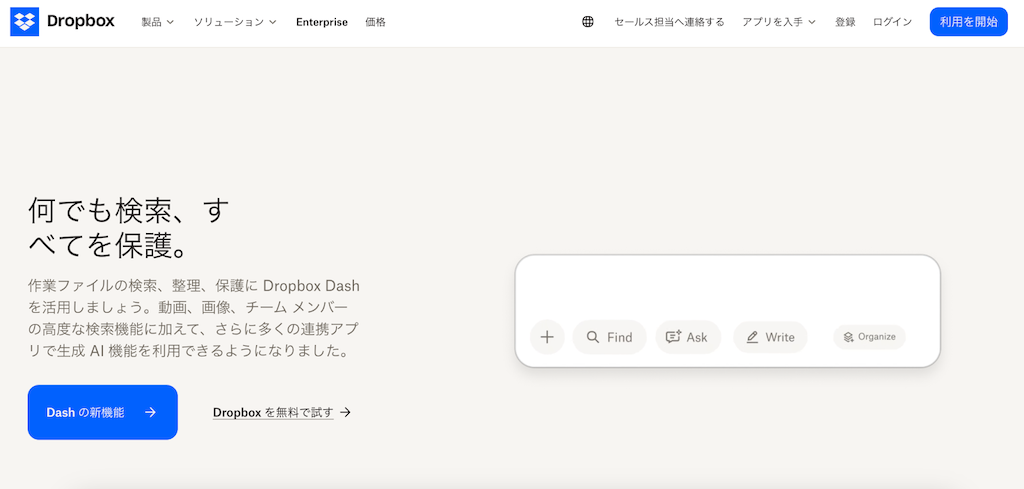Click Dropbox を無料で試す link
This screenshot has height=489, width=1024.
[x=281, y=412]
